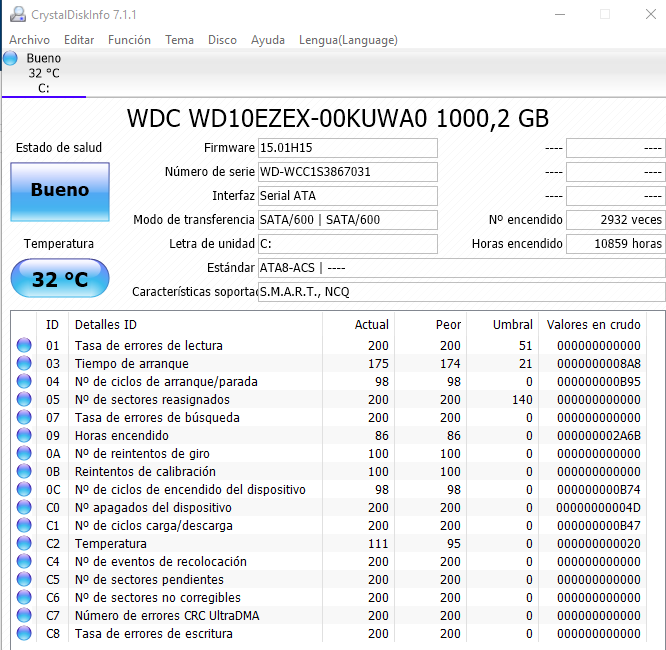Viewport: 666px width, 650px height.
Task: Click status orb for ID 01 read error rate
Action: coord(24,345)
